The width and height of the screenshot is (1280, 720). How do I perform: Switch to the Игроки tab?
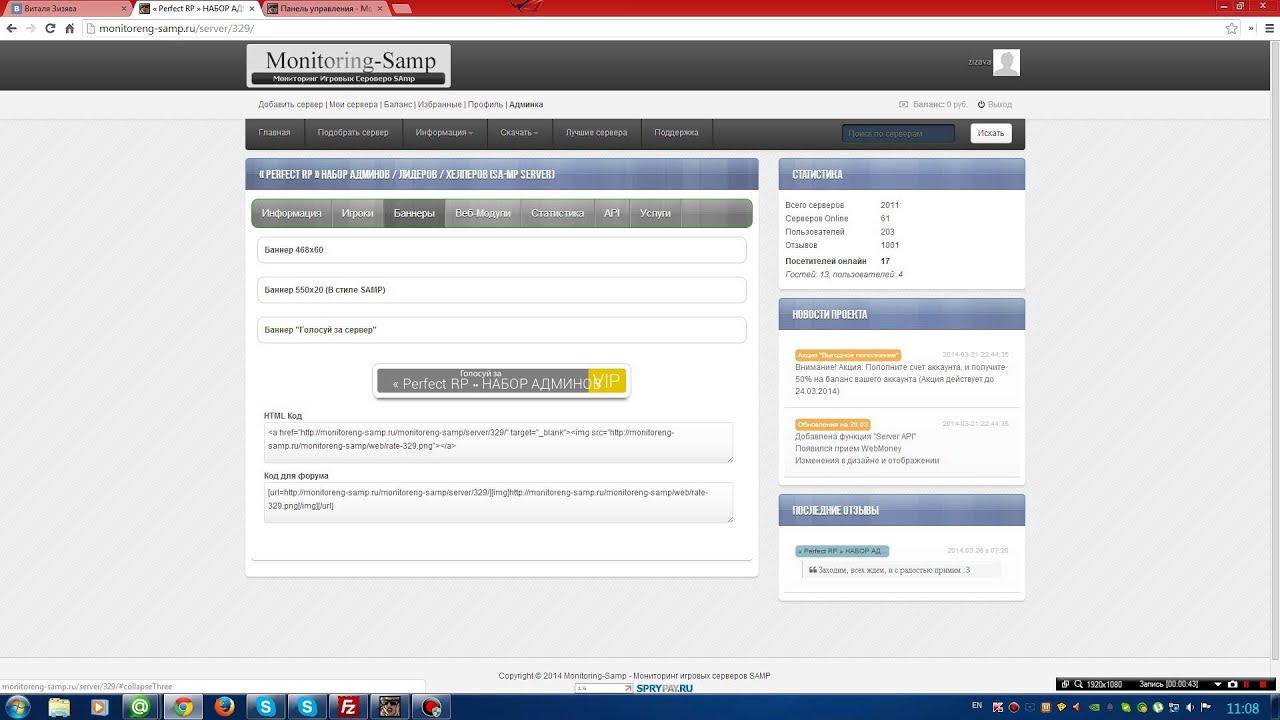358,213
